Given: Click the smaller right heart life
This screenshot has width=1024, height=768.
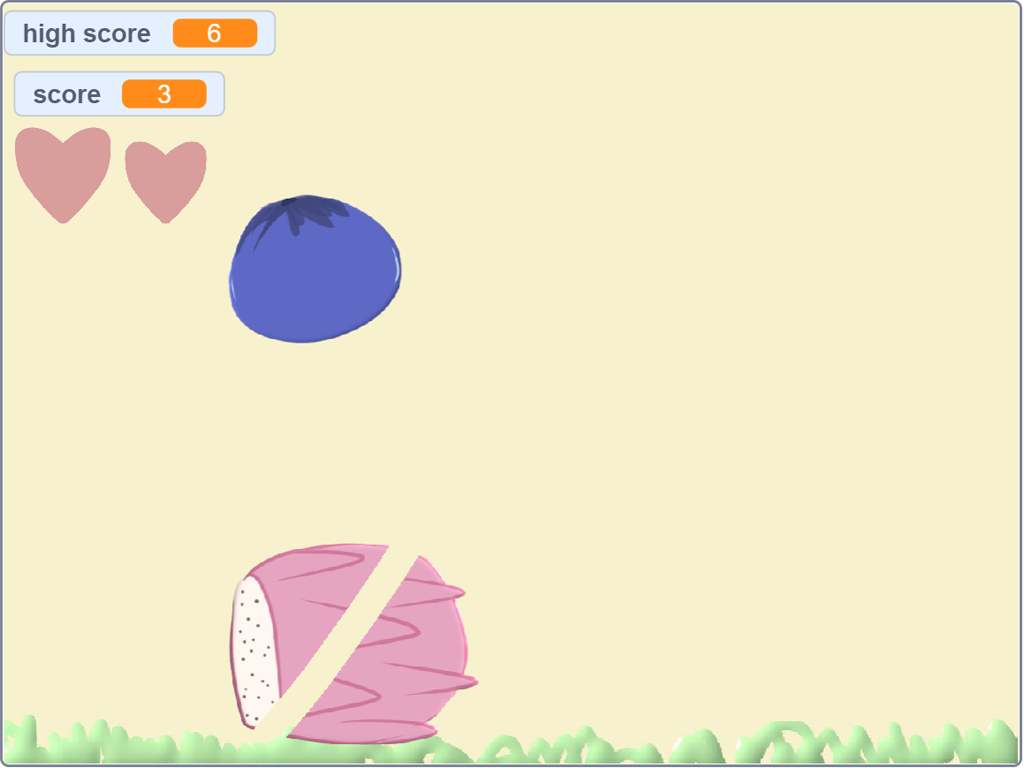Looking at the screenshot, I should 165,175.
